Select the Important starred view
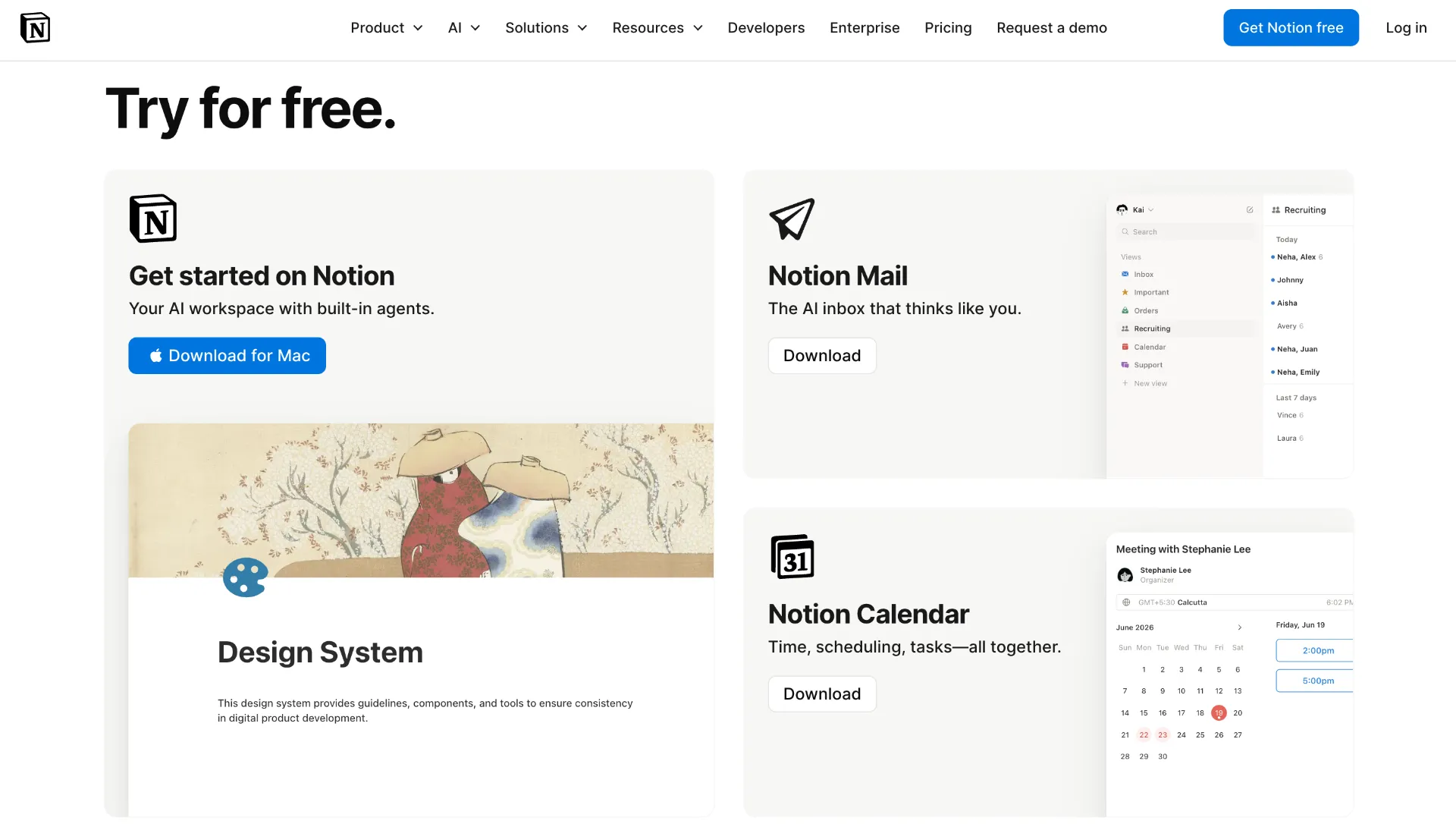 coord(1145,293)
